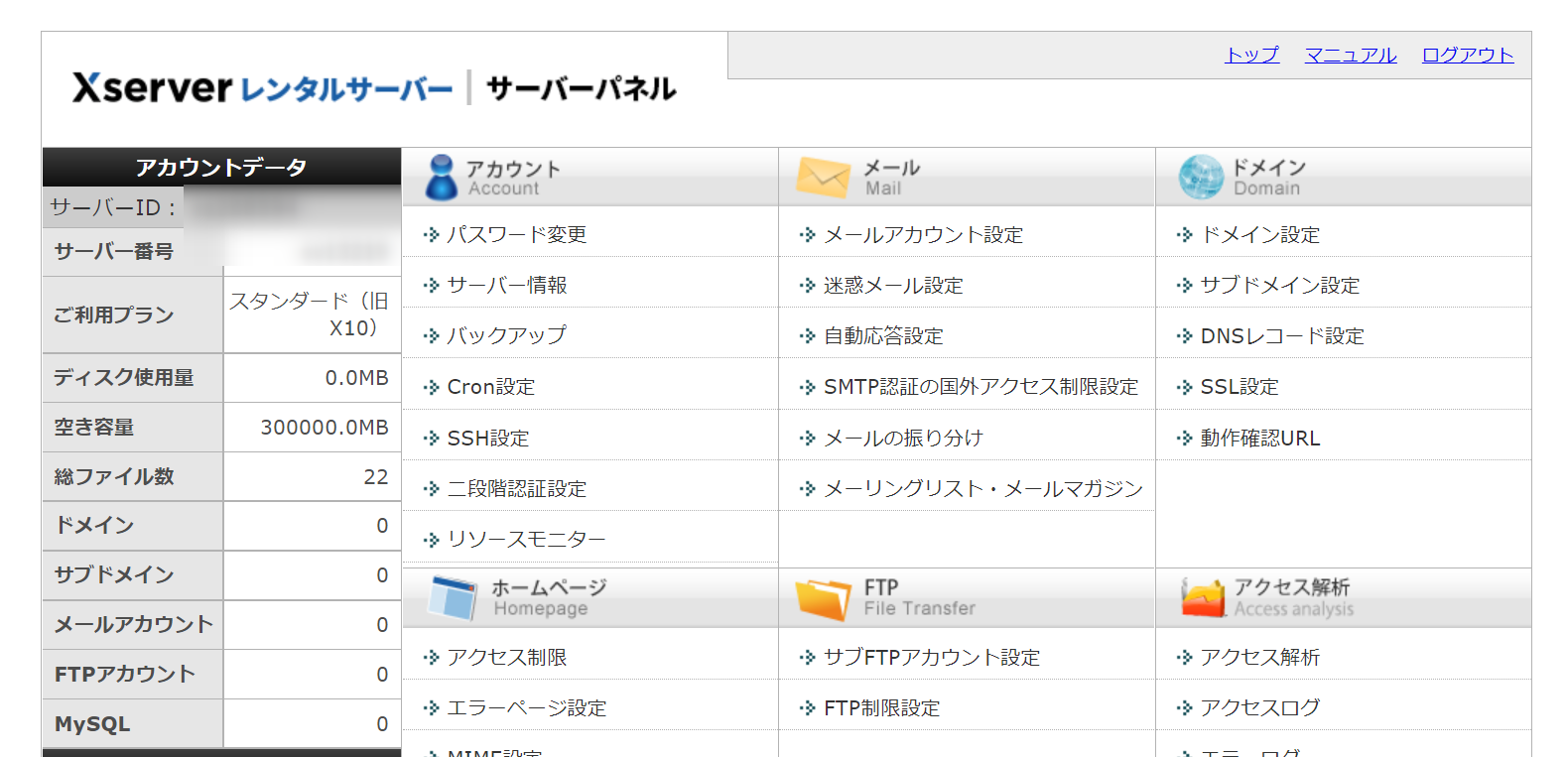Click the FTPアカウント row label

124,674
